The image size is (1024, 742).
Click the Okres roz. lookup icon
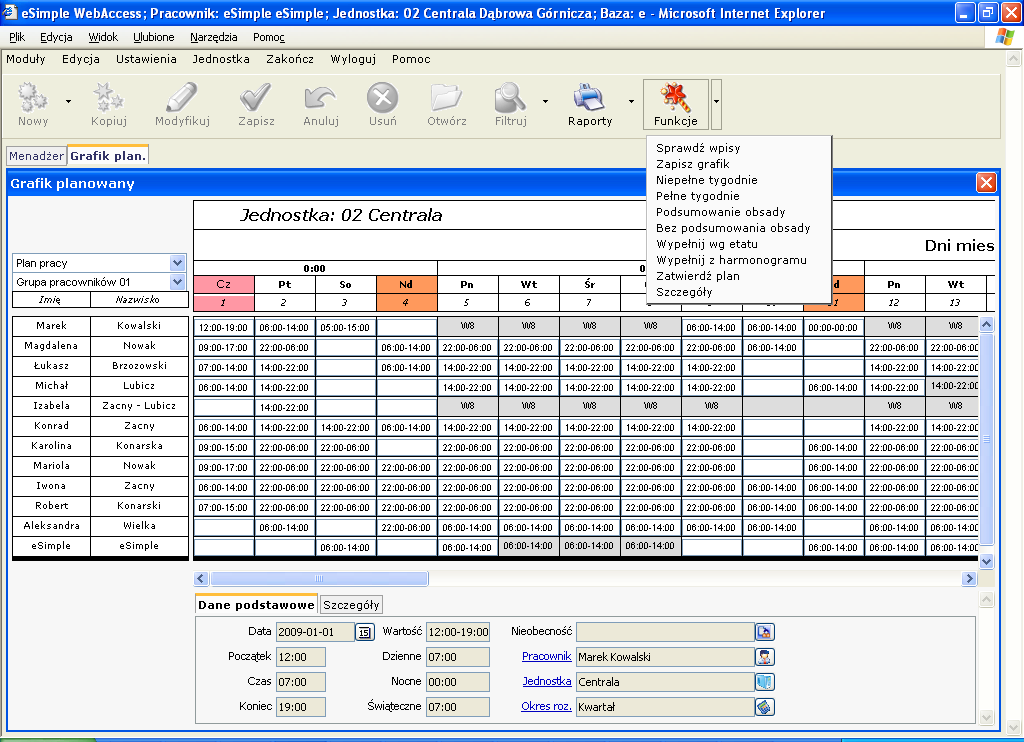(x=765, y=706)
